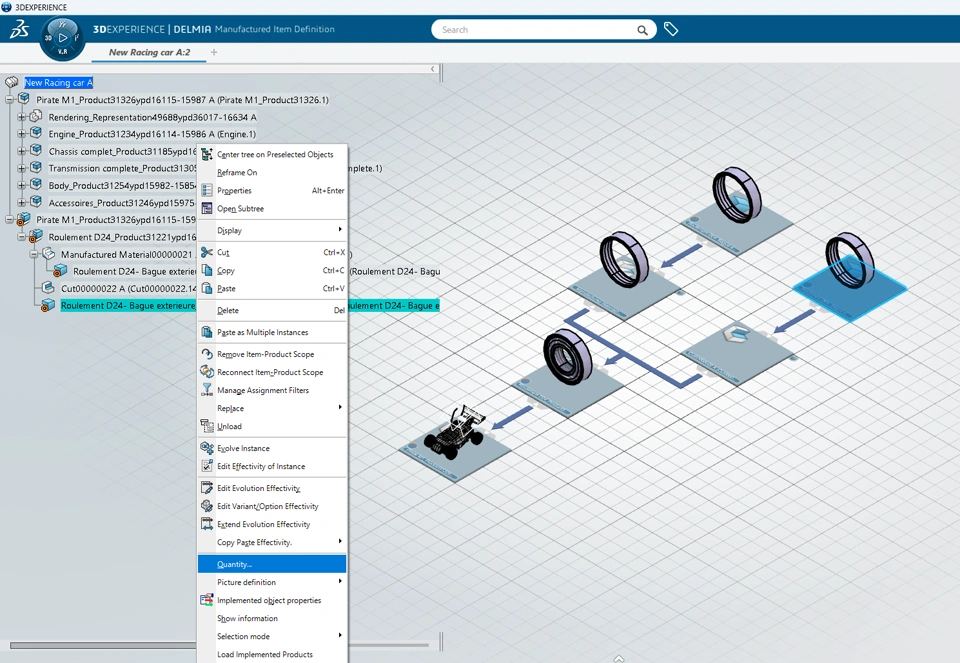Click Center tree on Preselected Objects icon
Viewport: 960px width, 663px height.
click(x=207, y=154)
